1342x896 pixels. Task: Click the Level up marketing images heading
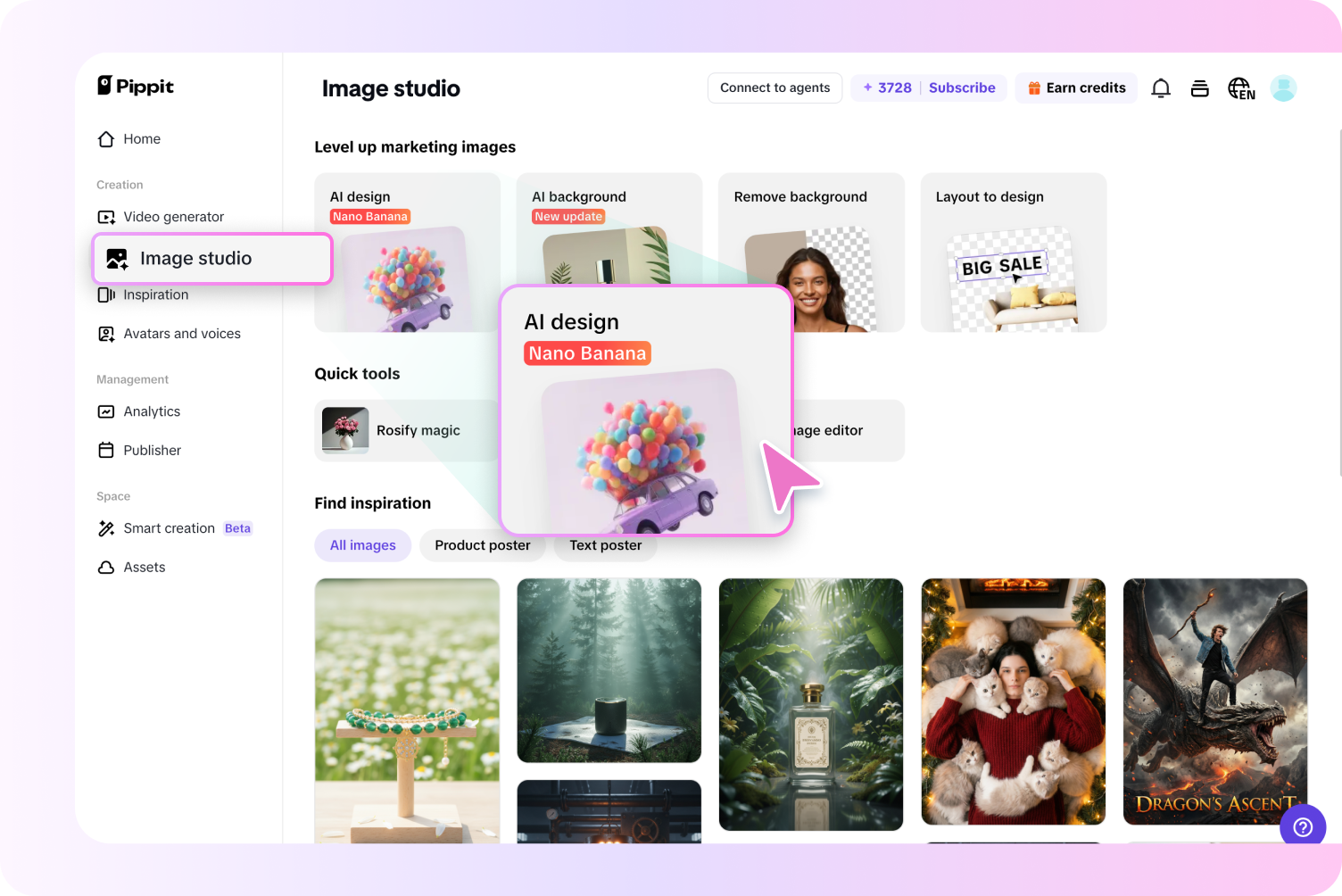(415, 147)
